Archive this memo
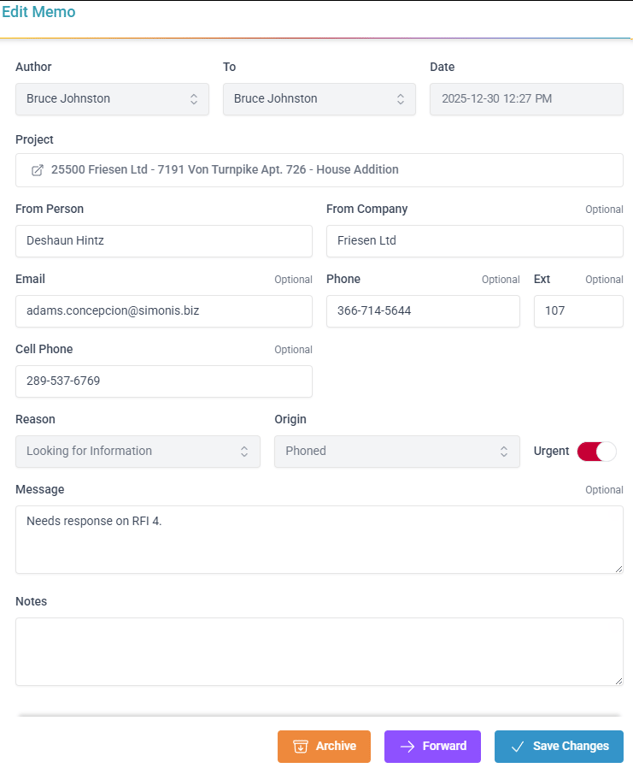This screenshot has height=768, width=633. coord(324,746)
